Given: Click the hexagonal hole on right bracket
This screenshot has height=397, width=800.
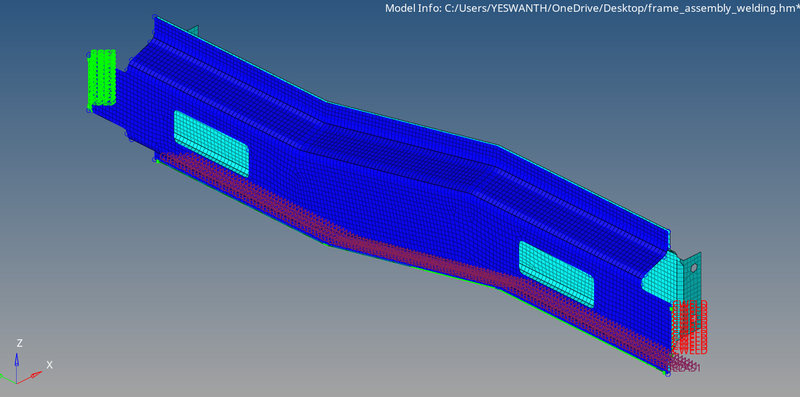Looking at the screenshot, I should pyautogui.click(x=694, y=267).
